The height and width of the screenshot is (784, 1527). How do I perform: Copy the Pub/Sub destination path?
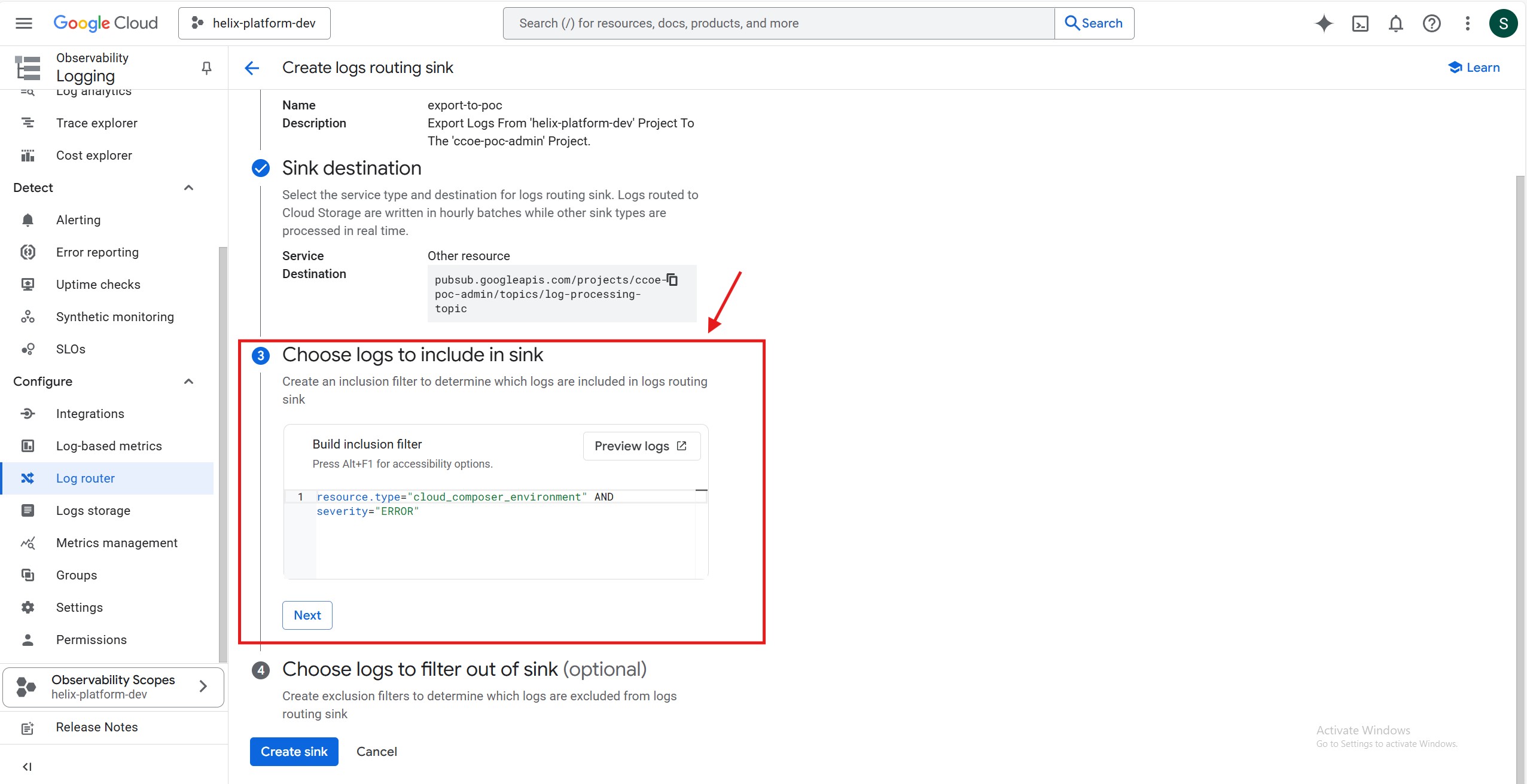(x=672, y=280)
